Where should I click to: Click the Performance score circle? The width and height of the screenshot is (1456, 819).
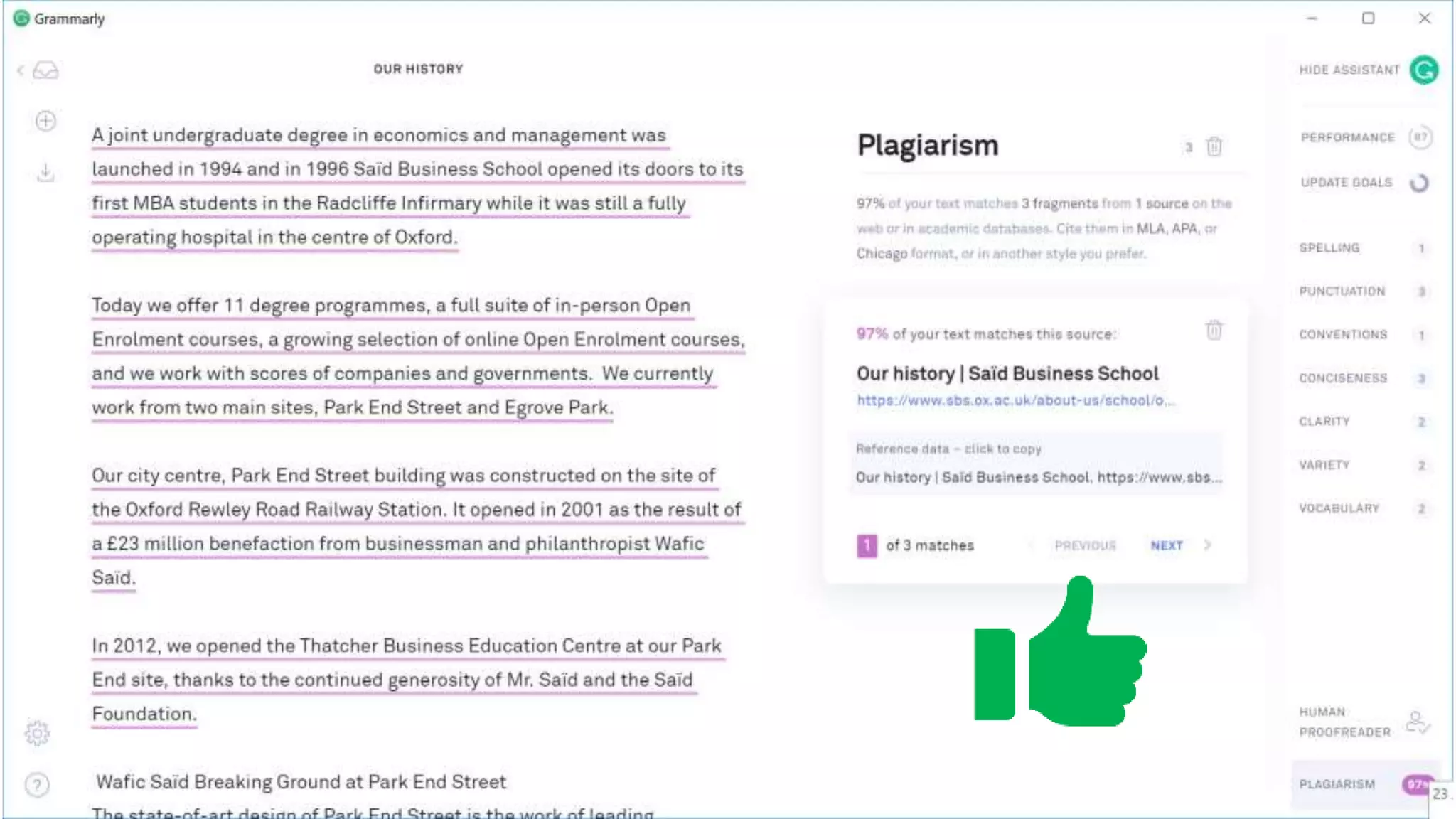1420,137
